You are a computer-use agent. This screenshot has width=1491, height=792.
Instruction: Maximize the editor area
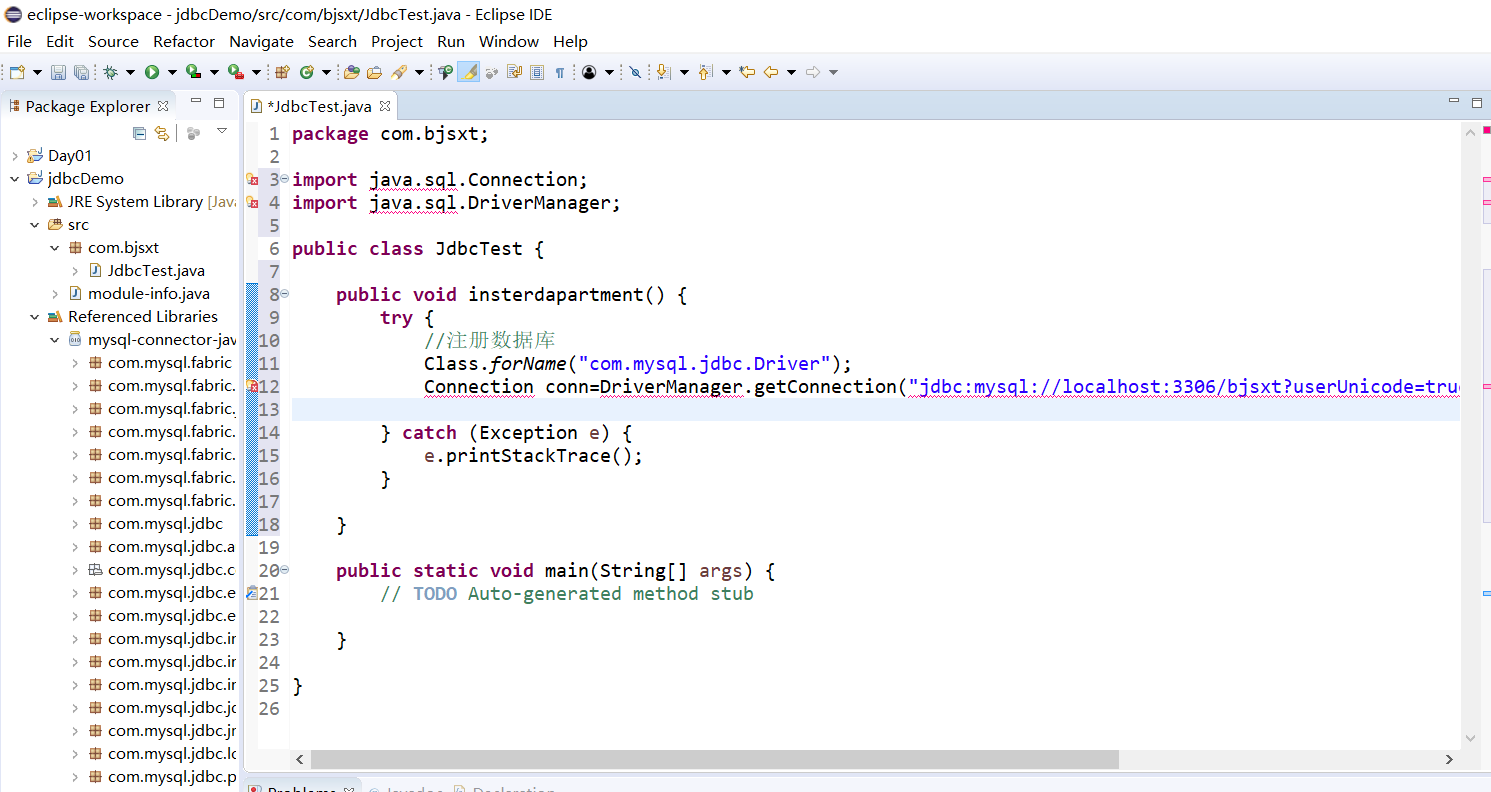click(x=1477, y=103)
